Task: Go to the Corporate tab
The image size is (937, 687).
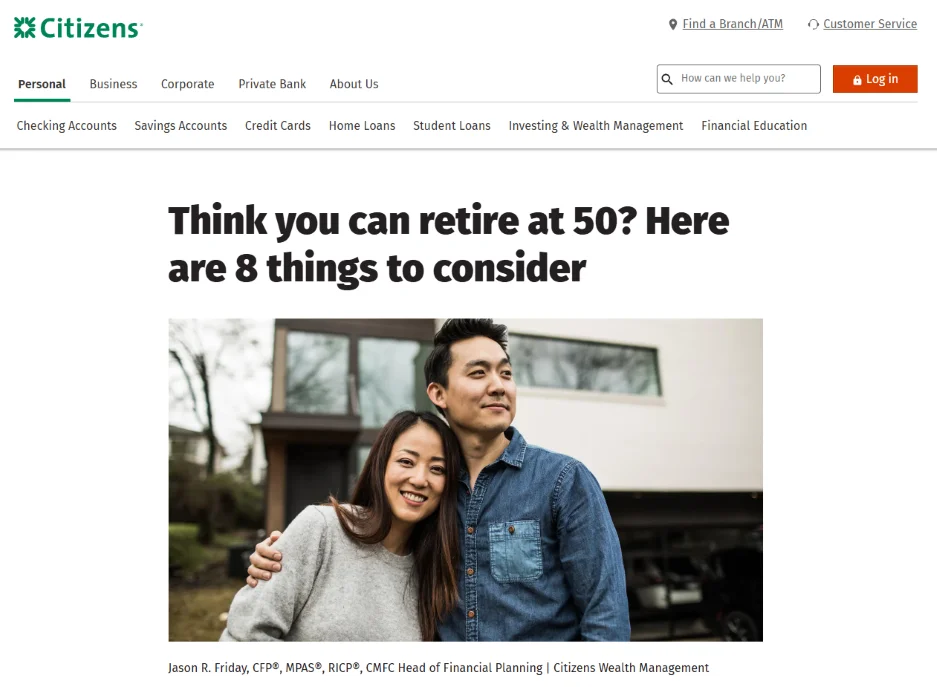Action: pos(188,84)
